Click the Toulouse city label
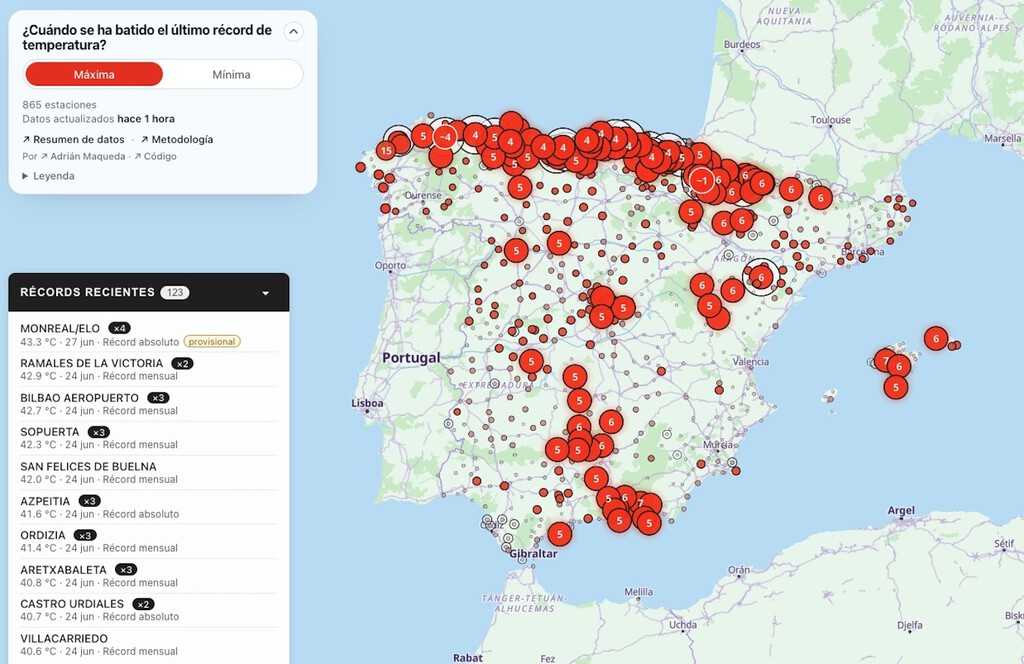This screenshot has width=1024, height=664. [831, 119]
